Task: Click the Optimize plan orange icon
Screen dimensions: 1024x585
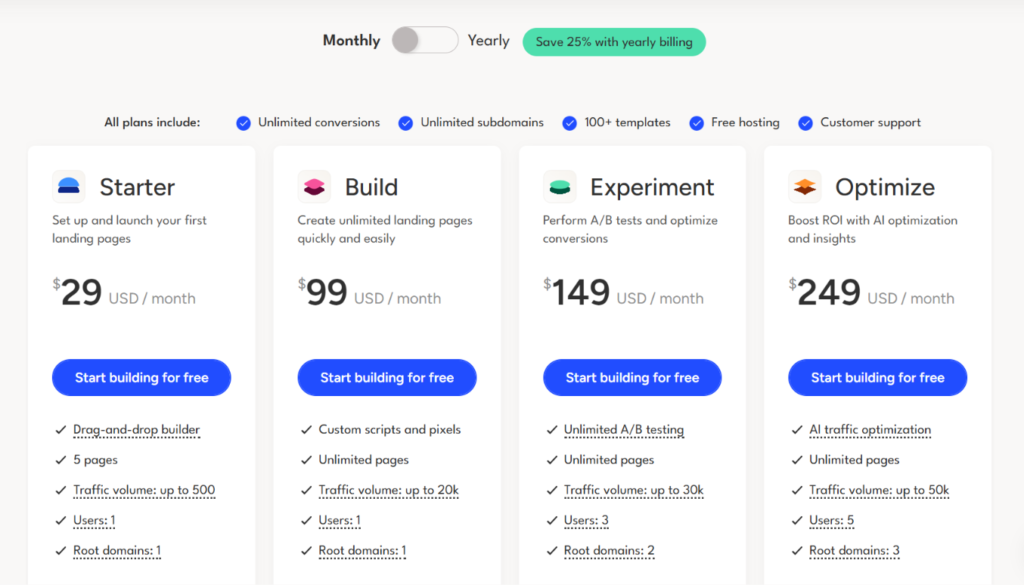Action: (805, 187)
